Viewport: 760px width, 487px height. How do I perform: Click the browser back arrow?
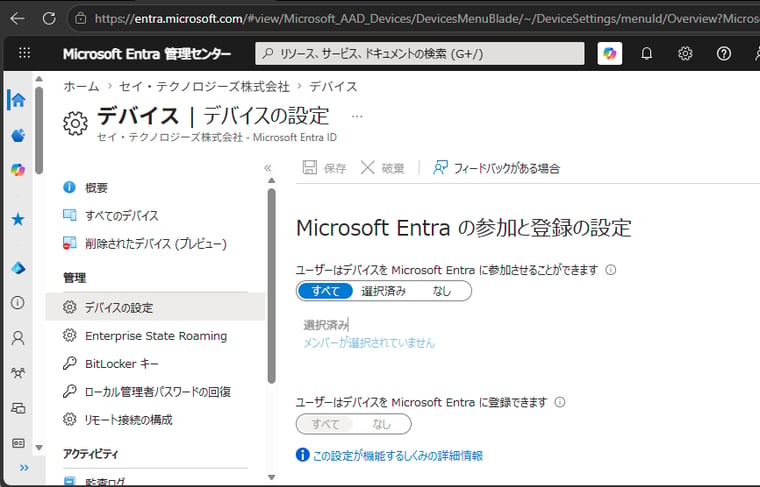tap(17, 18)
